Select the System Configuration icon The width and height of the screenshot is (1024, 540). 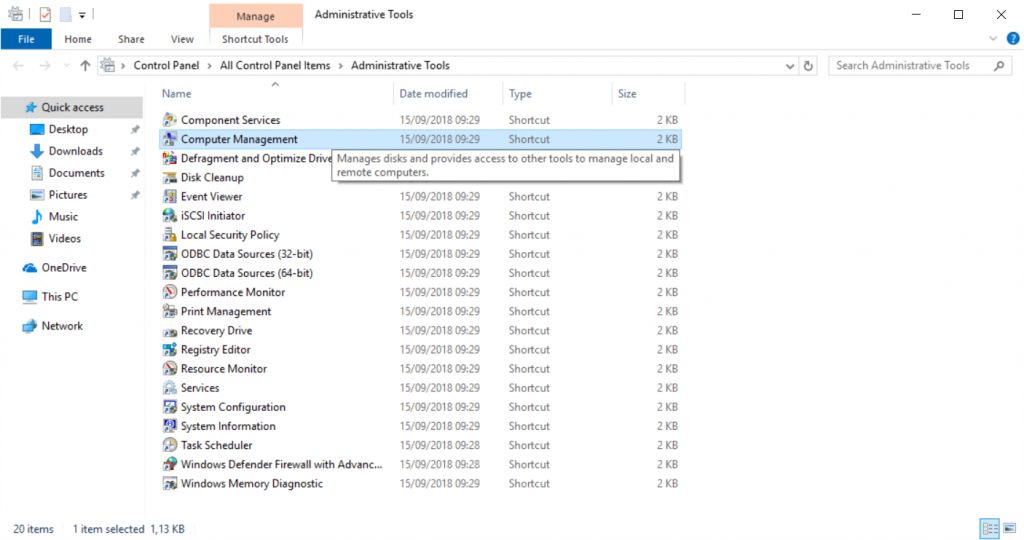coord(170,407)
